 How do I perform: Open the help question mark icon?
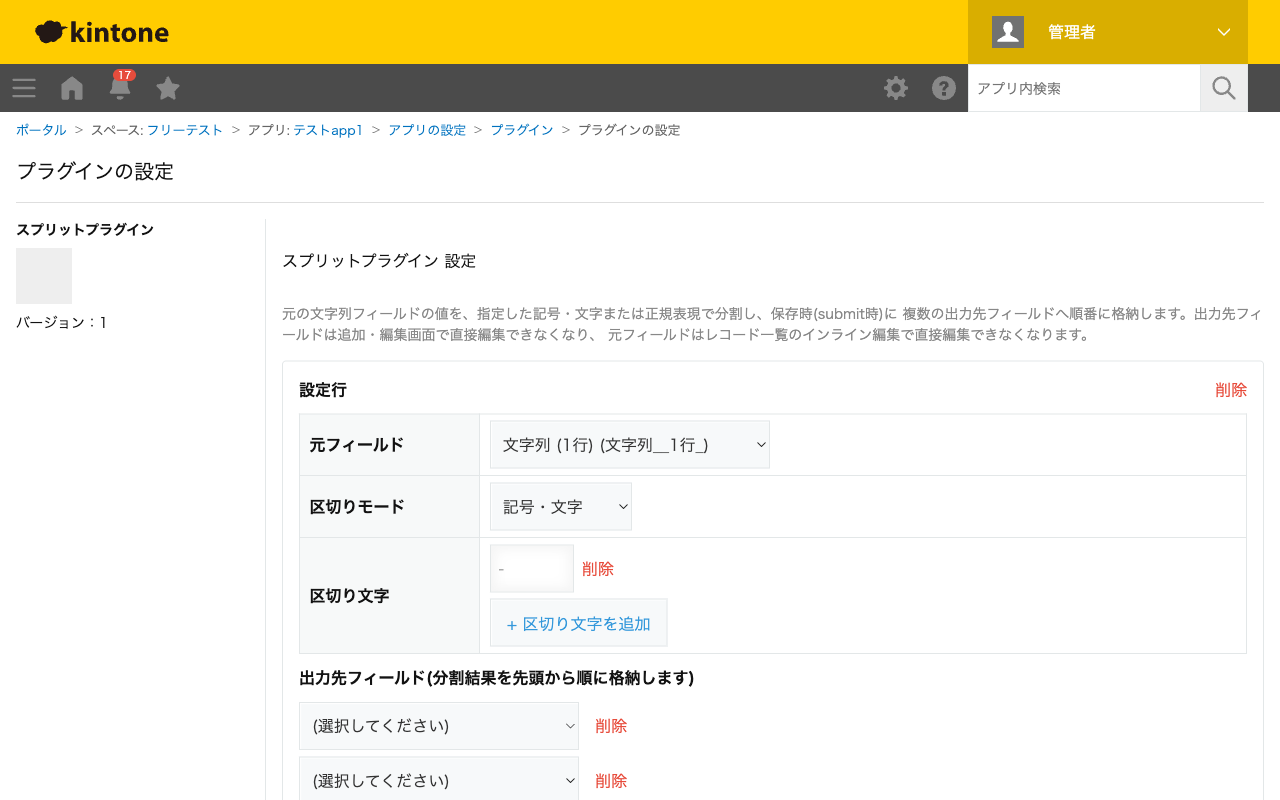pos(944,88)
